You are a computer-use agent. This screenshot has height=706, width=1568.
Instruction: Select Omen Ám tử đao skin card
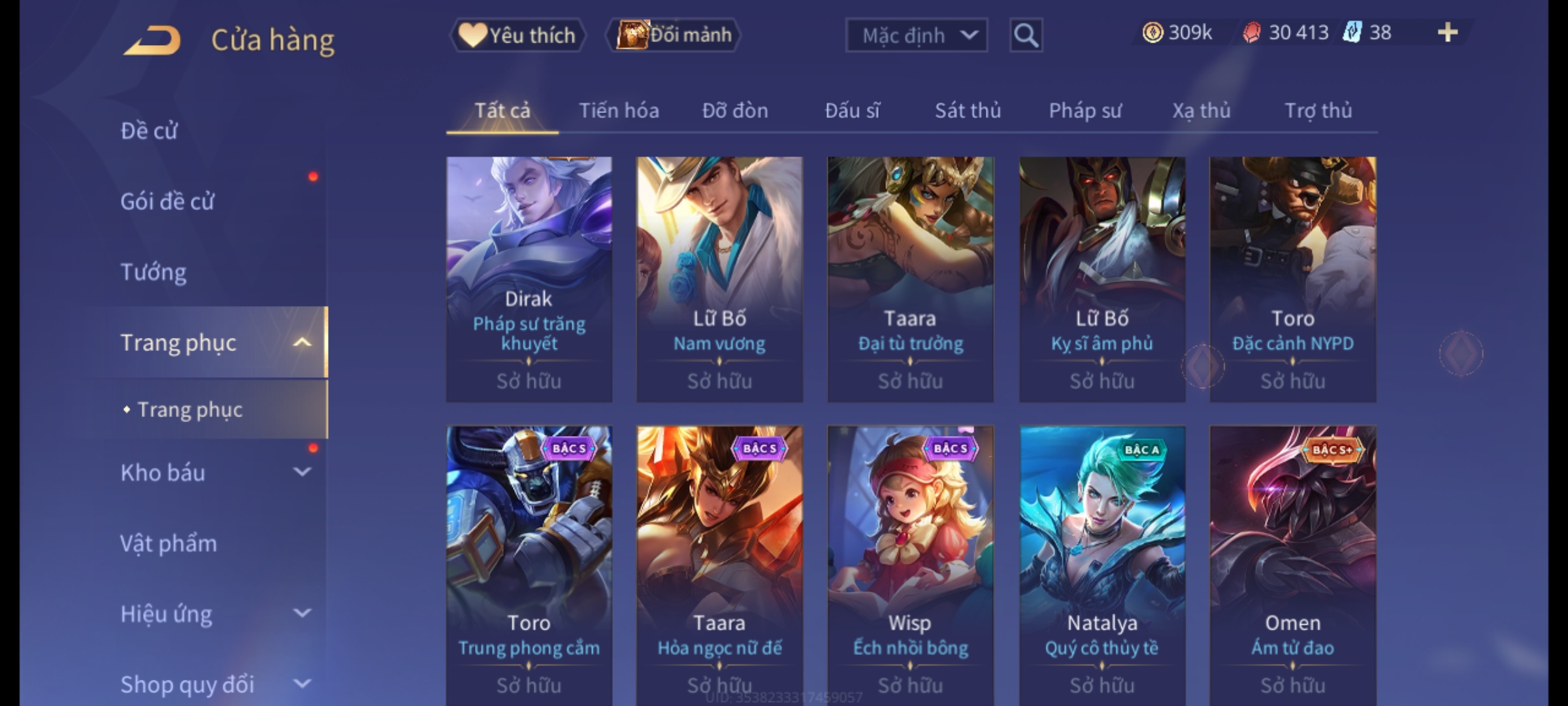(x=1293, y=565)
